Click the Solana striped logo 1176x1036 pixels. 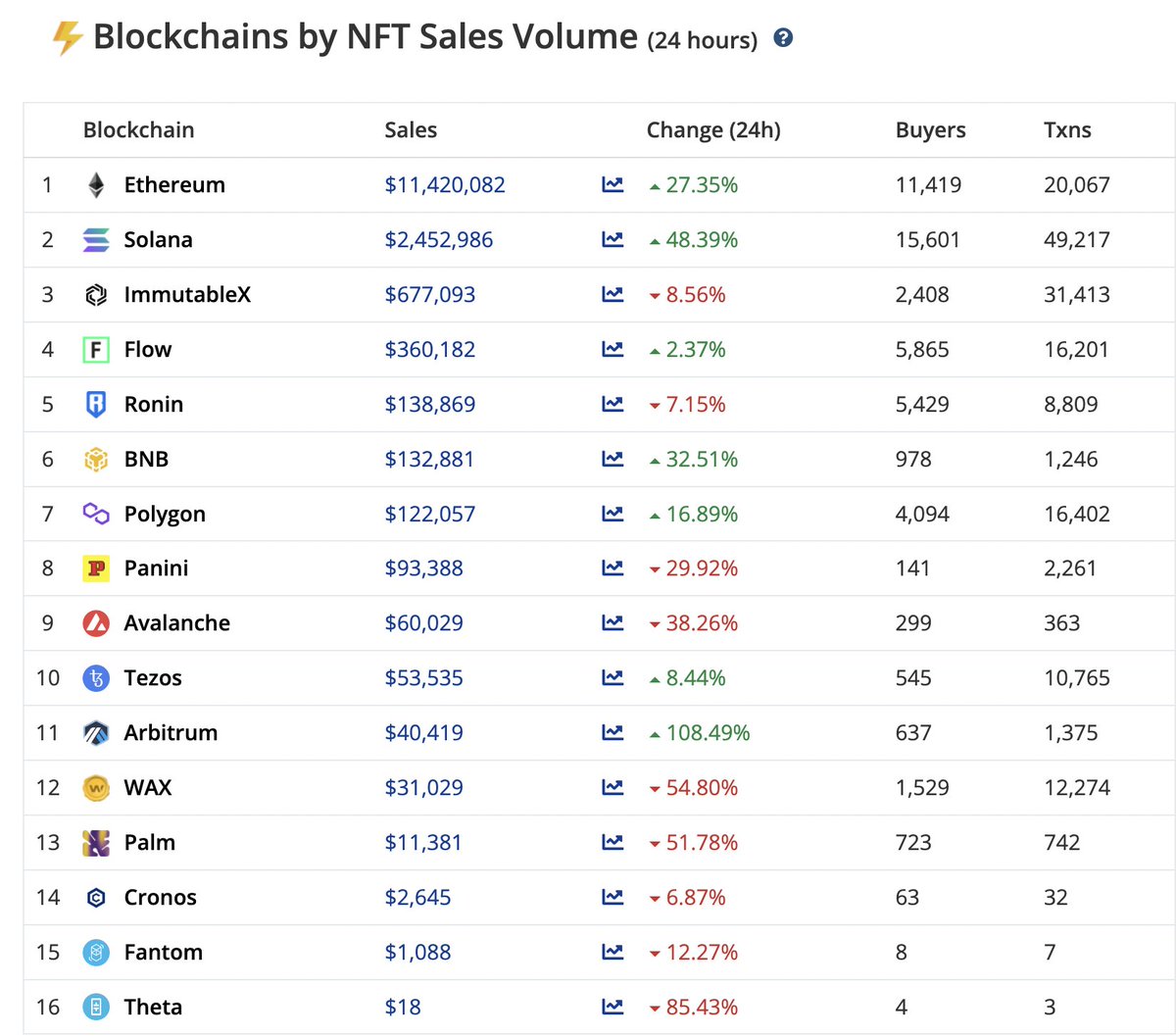(96, 240)
